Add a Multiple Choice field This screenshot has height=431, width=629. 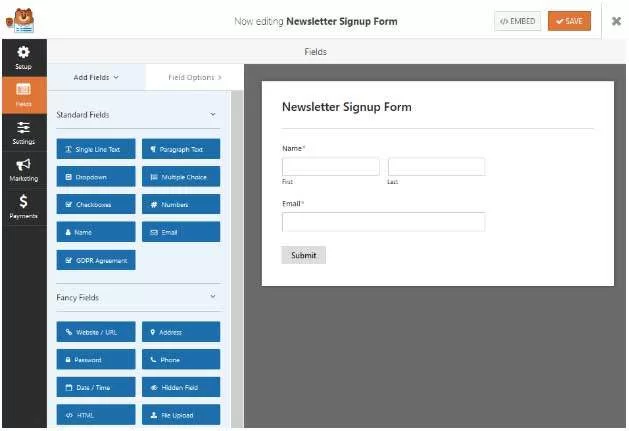click(x=181, y=177)
